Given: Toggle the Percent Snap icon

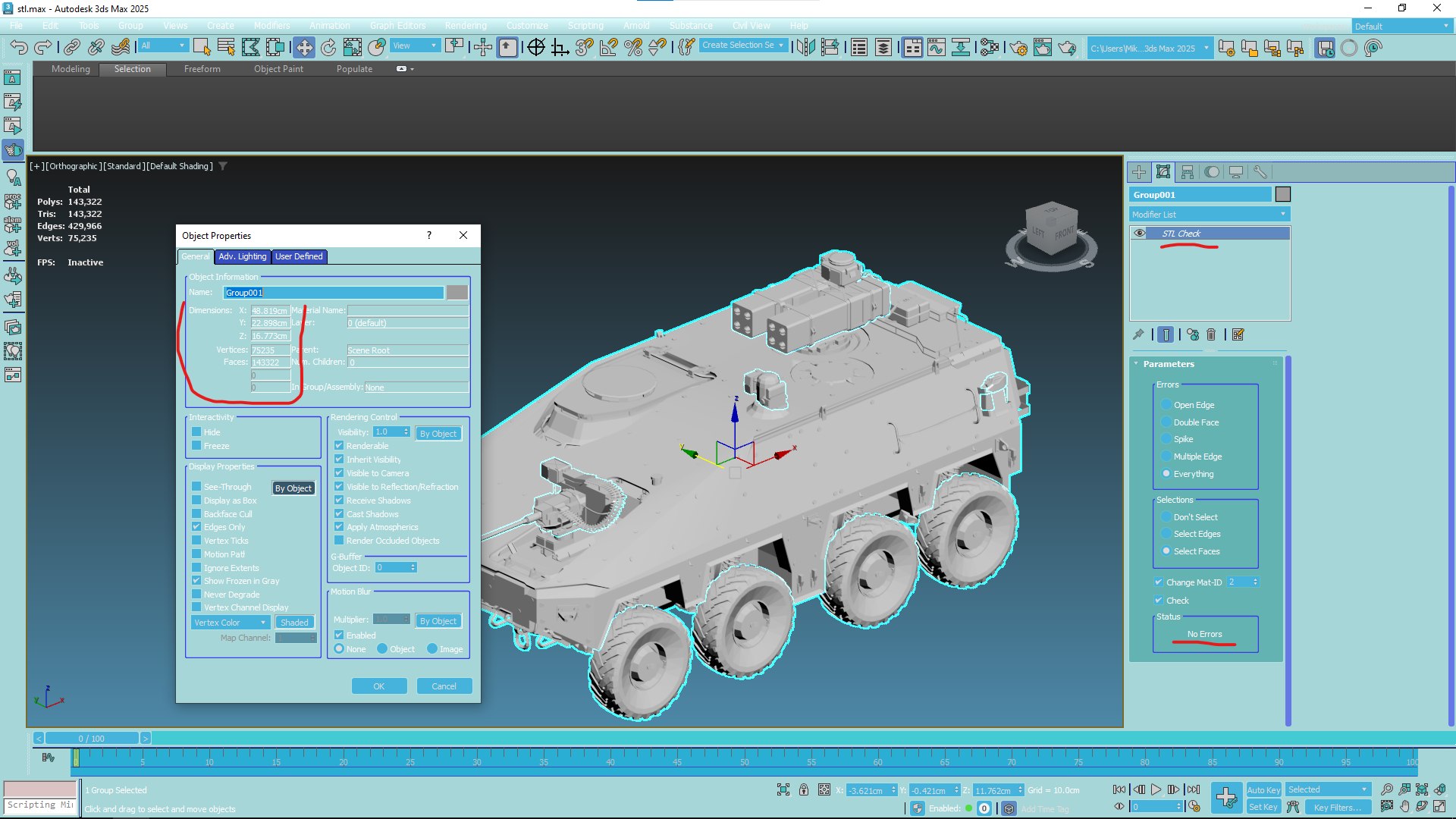Looking at the screenshot, I should (x=633, y=48).
